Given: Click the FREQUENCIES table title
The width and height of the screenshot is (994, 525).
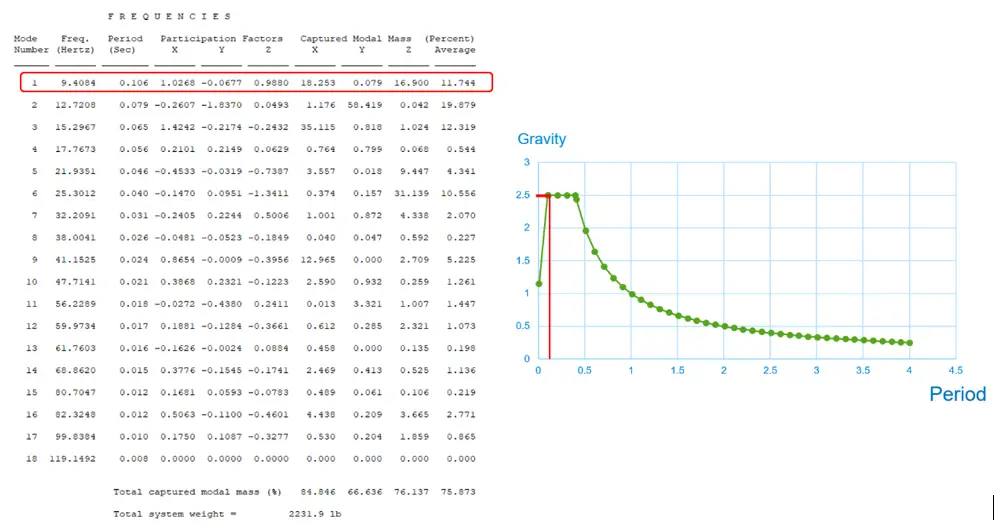Looking at the screenshot, I should [x=169, y=17].
